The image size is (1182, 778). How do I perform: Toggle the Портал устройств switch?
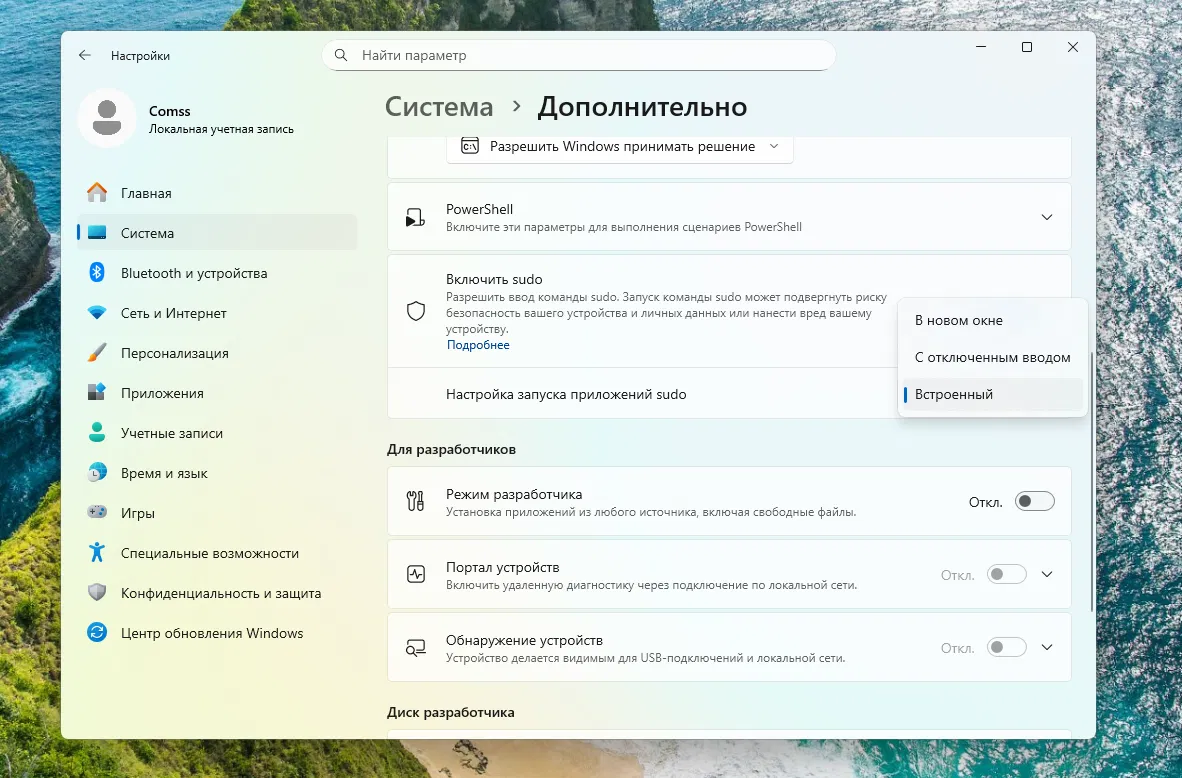pyautogui.click(x=1006, y=574)
